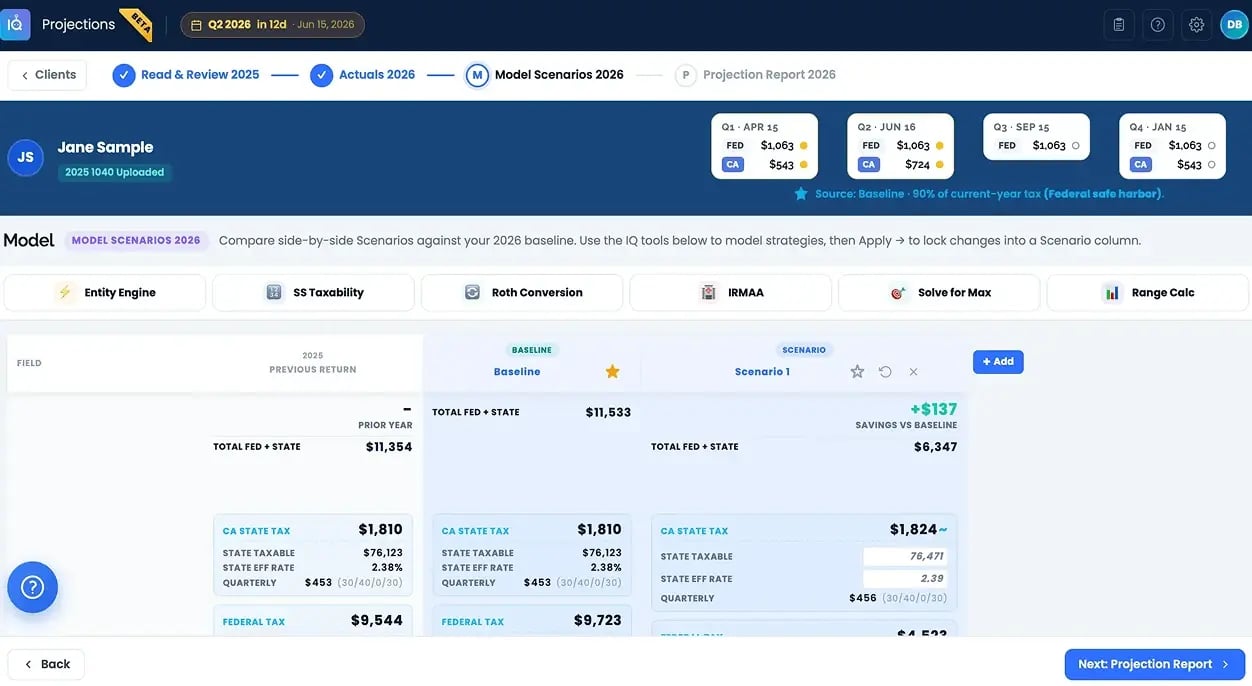Open the DB user avatar menu
Viewport: 1252px width, 686px height.
pos(1235,24)
